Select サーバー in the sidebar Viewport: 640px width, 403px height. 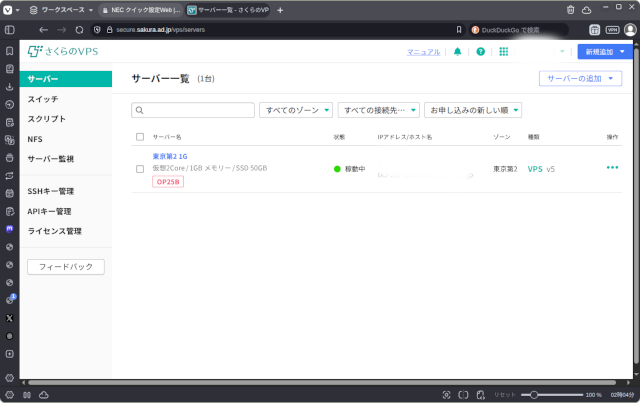(x=66, y=79)
